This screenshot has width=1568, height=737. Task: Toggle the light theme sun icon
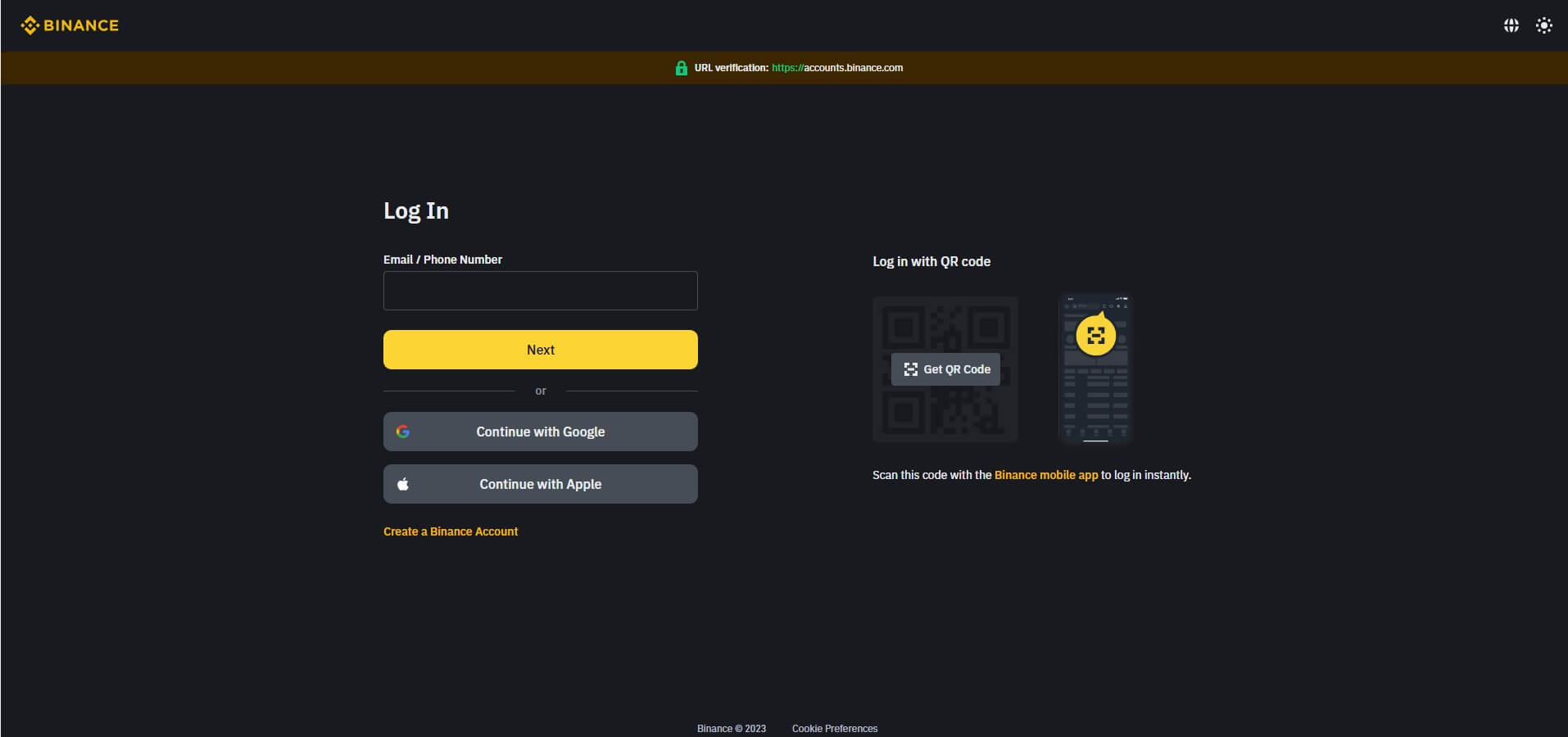(x=1544, y=25)
